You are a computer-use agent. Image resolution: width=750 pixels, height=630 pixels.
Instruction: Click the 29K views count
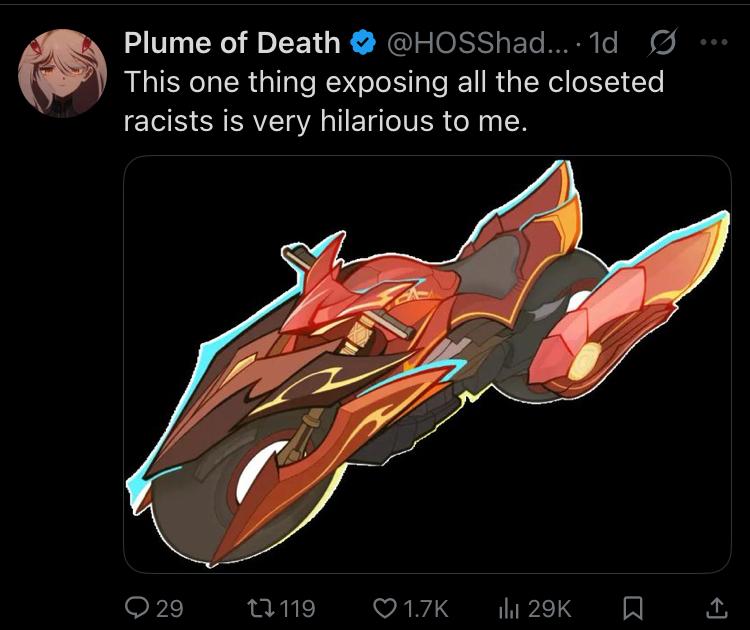point(550,609)
